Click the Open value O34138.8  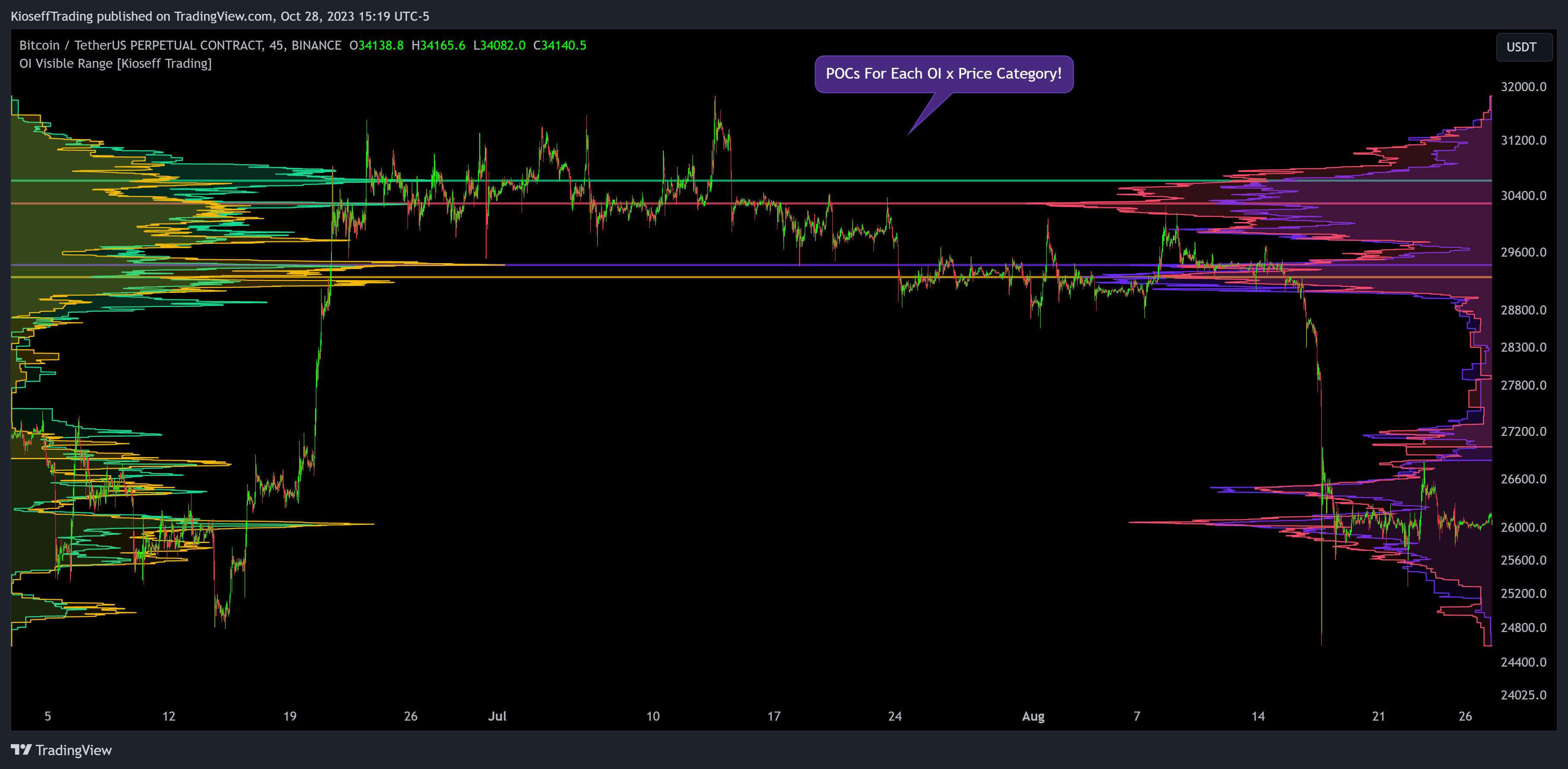(376, 45)
